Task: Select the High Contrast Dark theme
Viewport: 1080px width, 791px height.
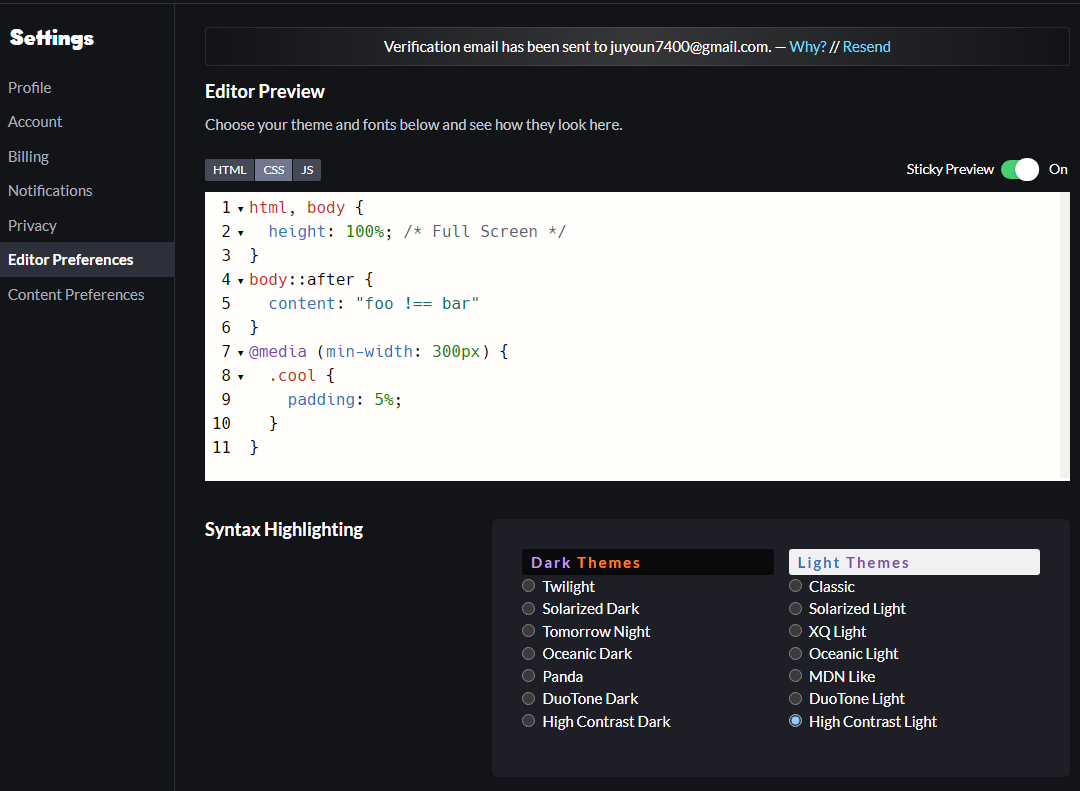Action: pos(528,721)
